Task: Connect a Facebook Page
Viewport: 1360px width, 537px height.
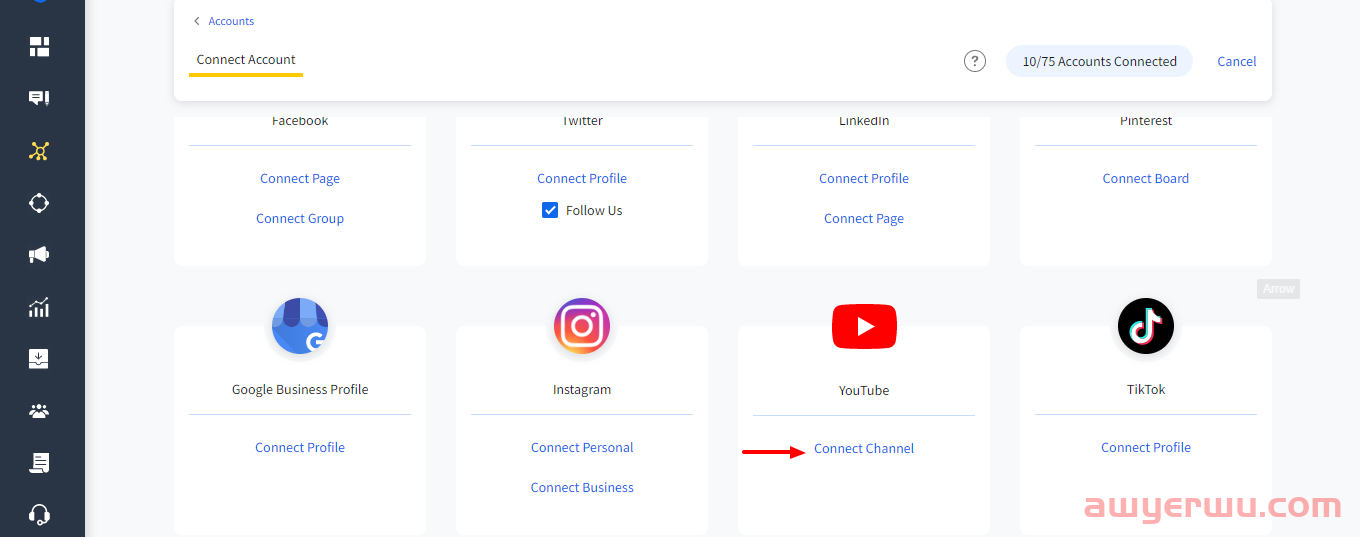Action: [300, 178]
